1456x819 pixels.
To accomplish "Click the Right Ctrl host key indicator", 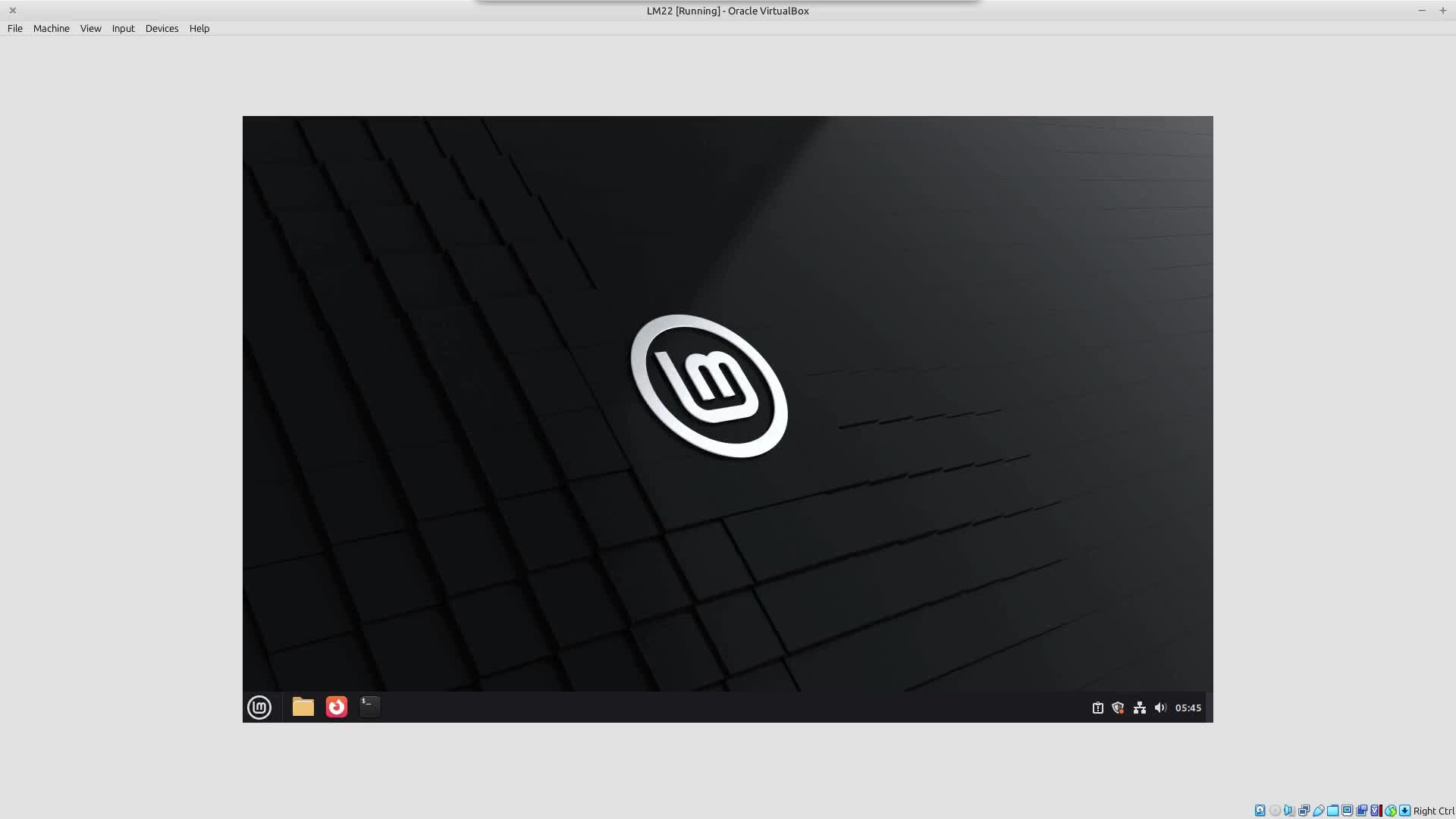I will point(1433,811).
